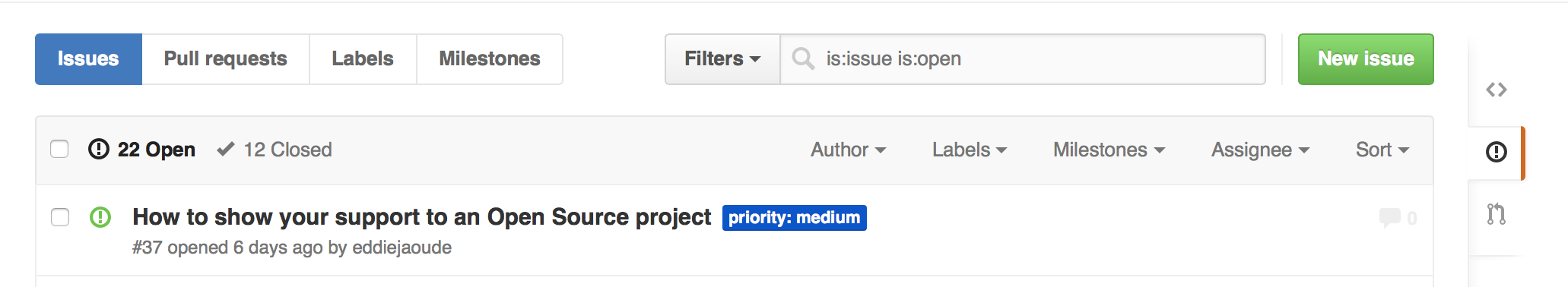Click the 12 Closed checkmark icon
This screenshot has width=1568, height=287.
pos(225,149)
